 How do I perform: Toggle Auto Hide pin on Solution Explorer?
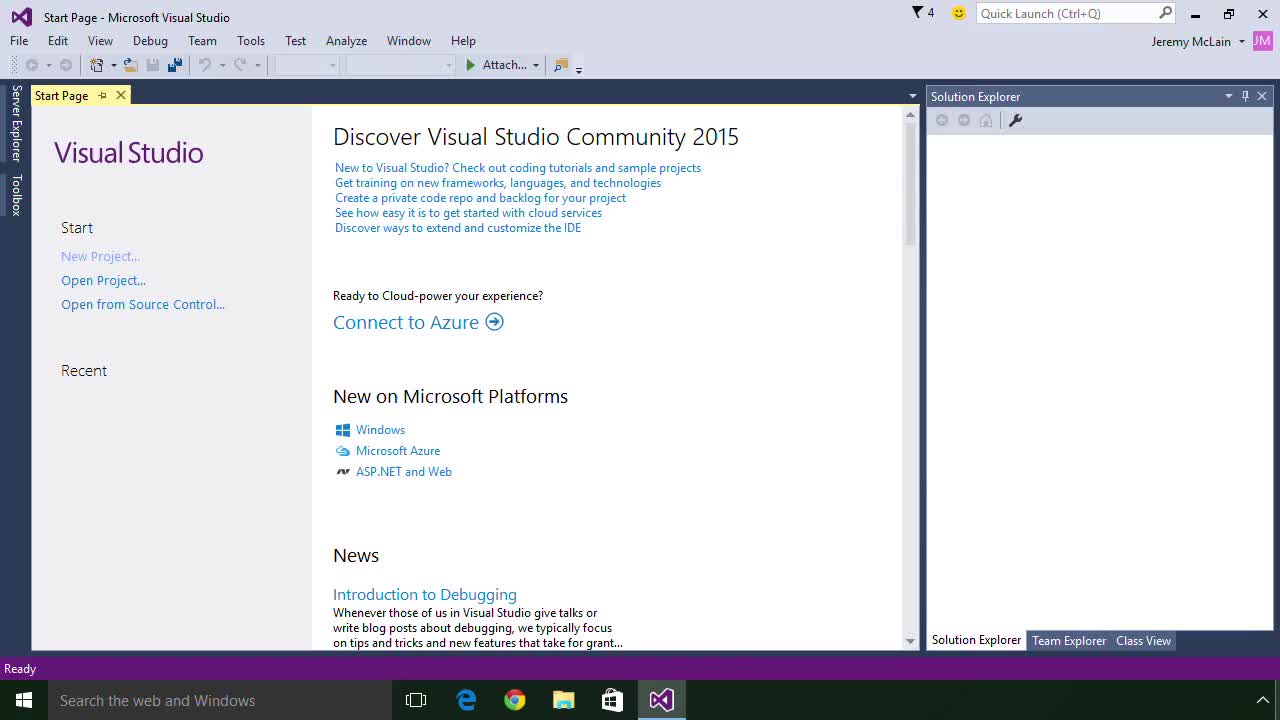pyautogui.click(x=1245, y=96)
